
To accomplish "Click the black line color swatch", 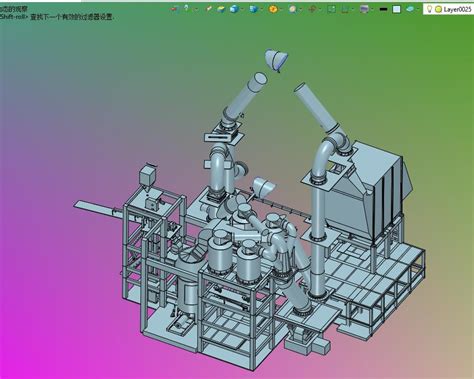I will click(x=383, y=9).
